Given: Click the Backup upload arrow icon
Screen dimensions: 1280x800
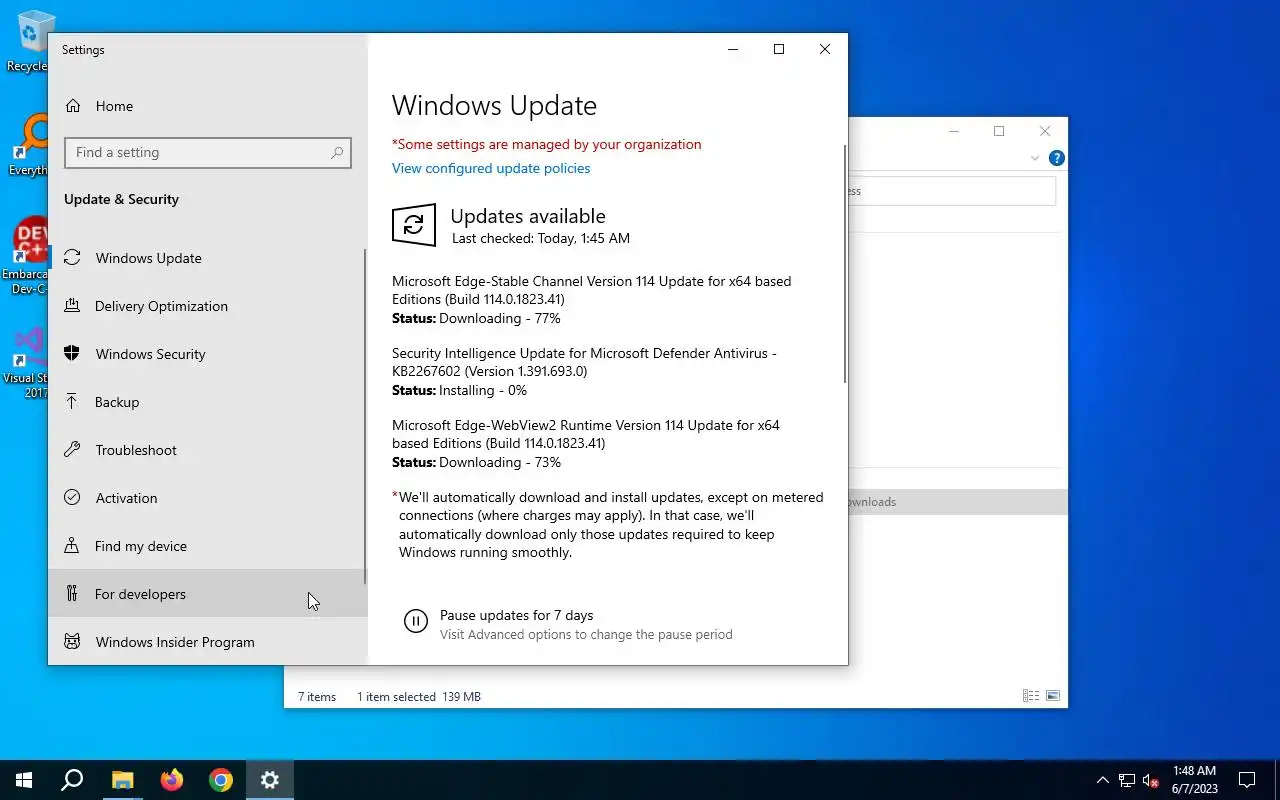Looking at the screenshot, I should (72, 402).
